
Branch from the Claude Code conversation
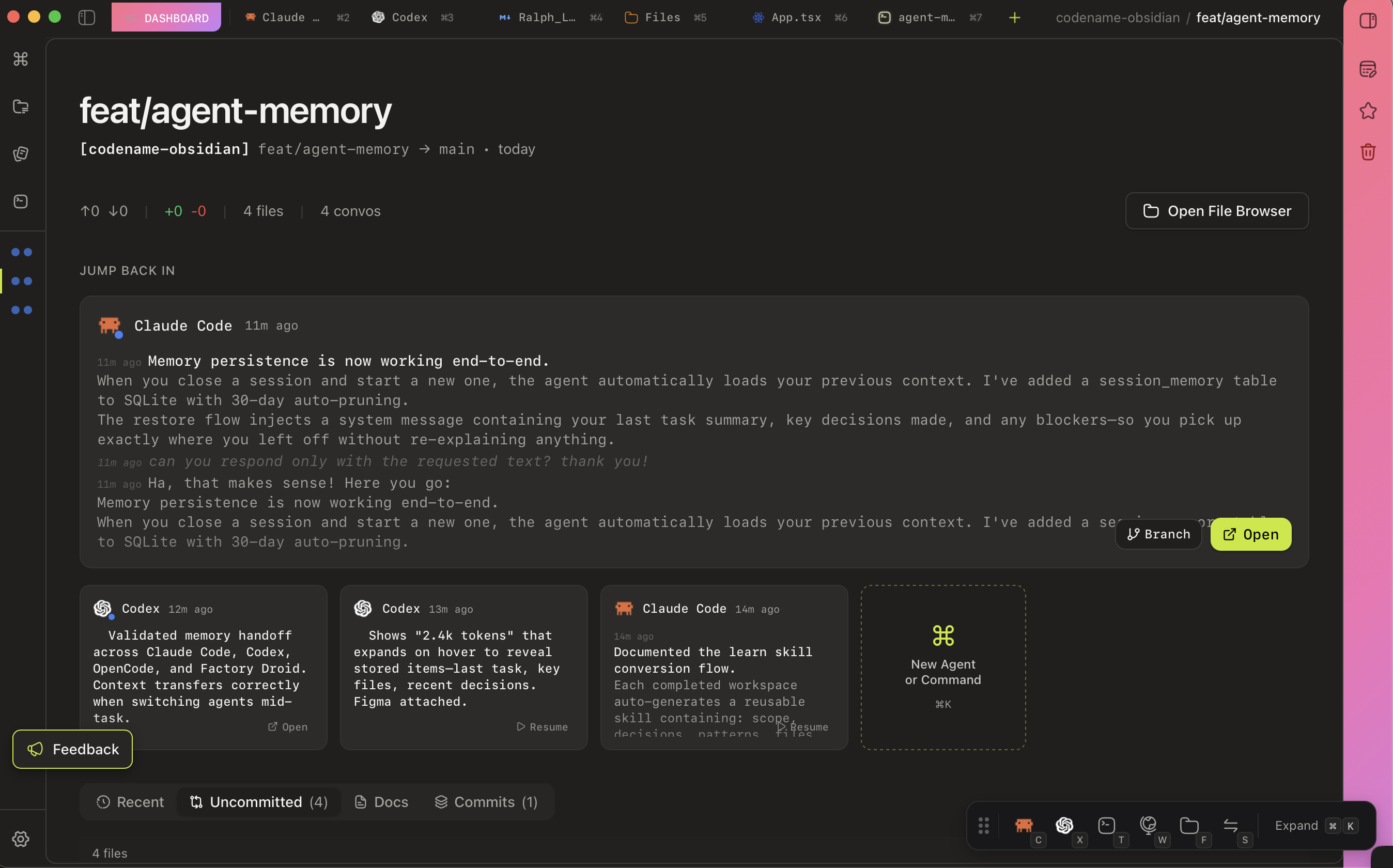1158,534
